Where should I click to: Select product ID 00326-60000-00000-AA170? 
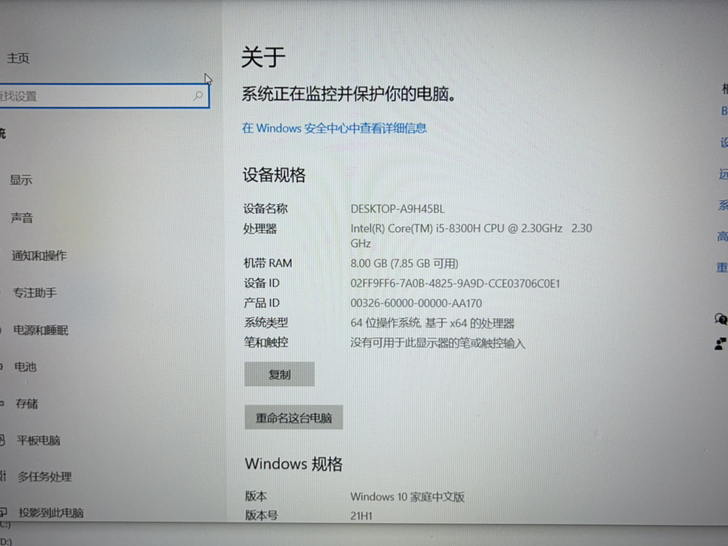[x=416, y=303]
